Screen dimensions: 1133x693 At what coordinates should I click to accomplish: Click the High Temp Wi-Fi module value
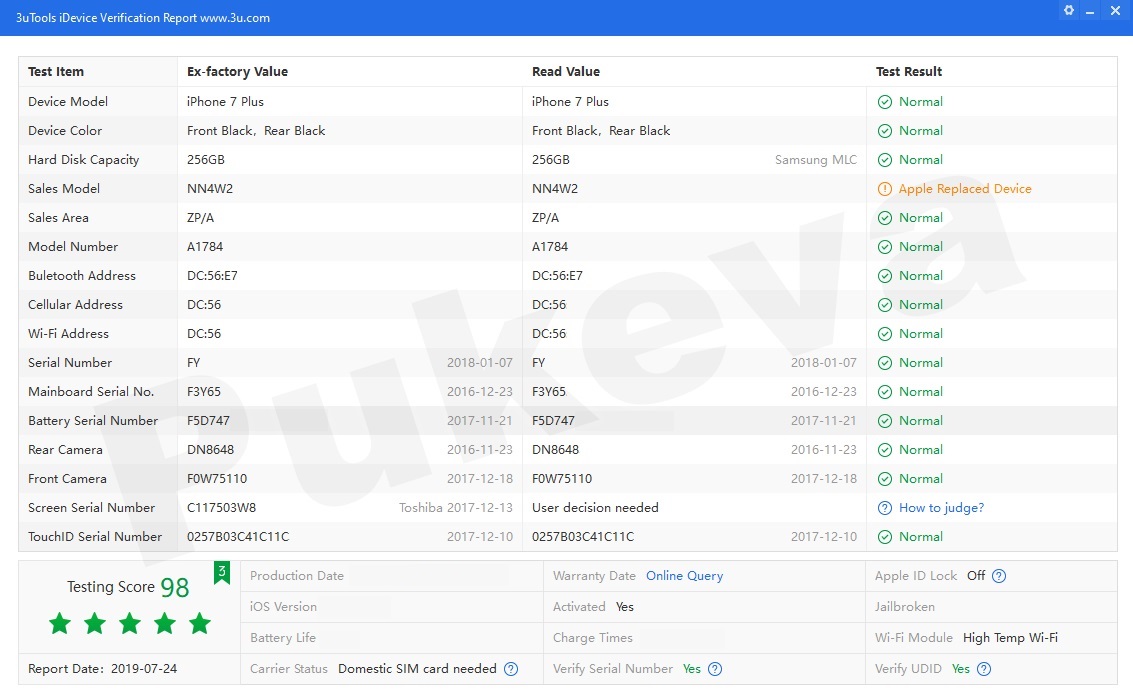1010,638
